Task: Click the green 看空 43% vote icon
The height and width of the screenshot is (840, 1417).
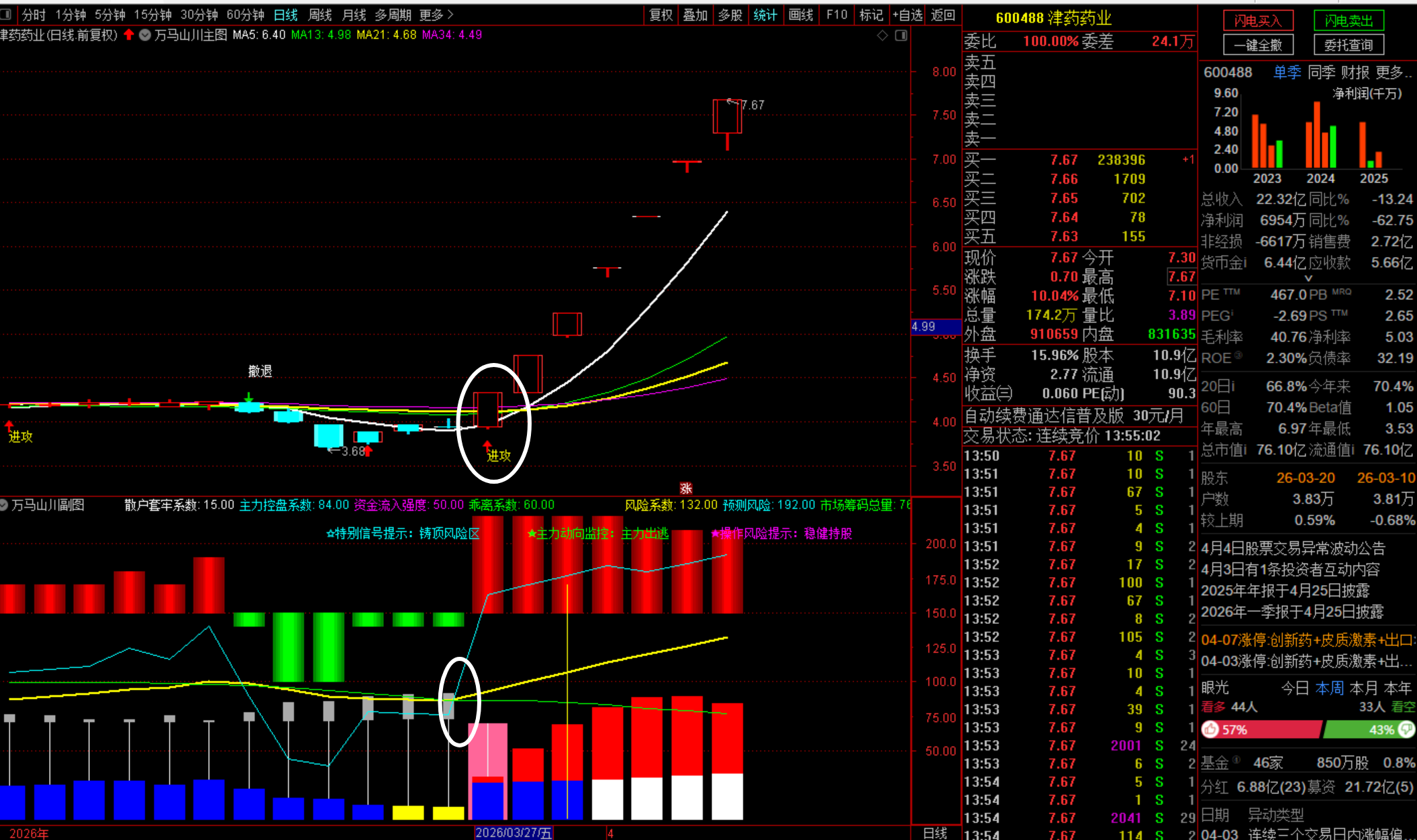Action: (x=1406, y=729)
